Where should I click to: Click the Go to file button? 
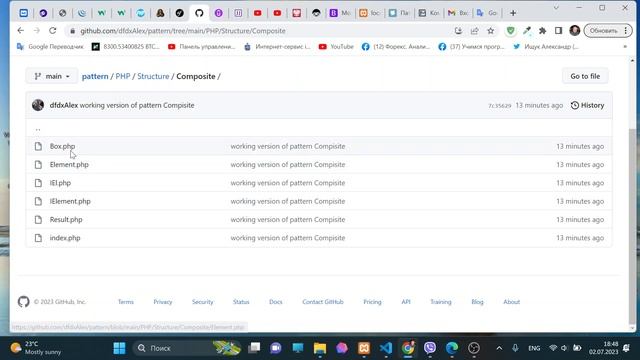pos(585,76)
